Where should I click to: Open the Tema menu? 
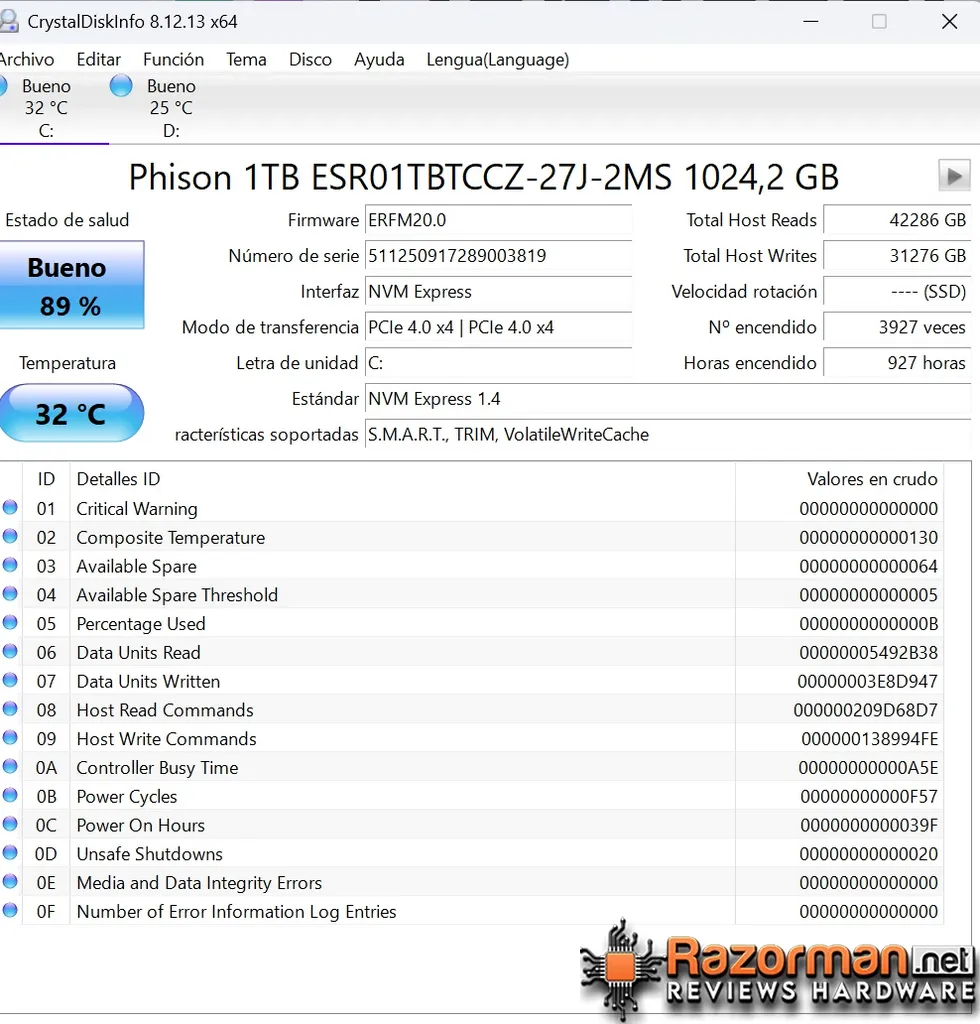(246, 59)
